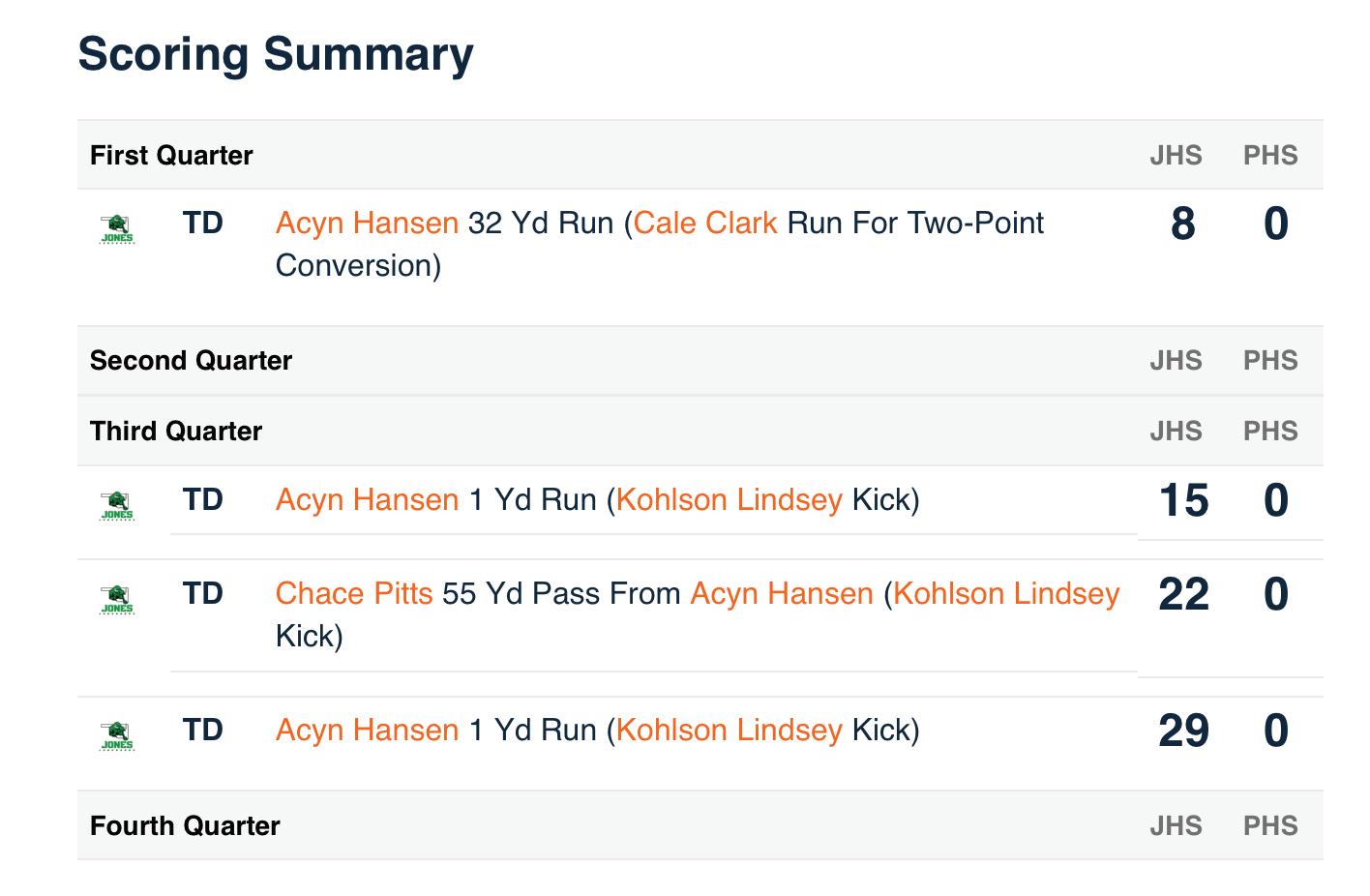
Task: Click Acyn Hansen in the 29-0 scoring play
Action: (367, 731)
